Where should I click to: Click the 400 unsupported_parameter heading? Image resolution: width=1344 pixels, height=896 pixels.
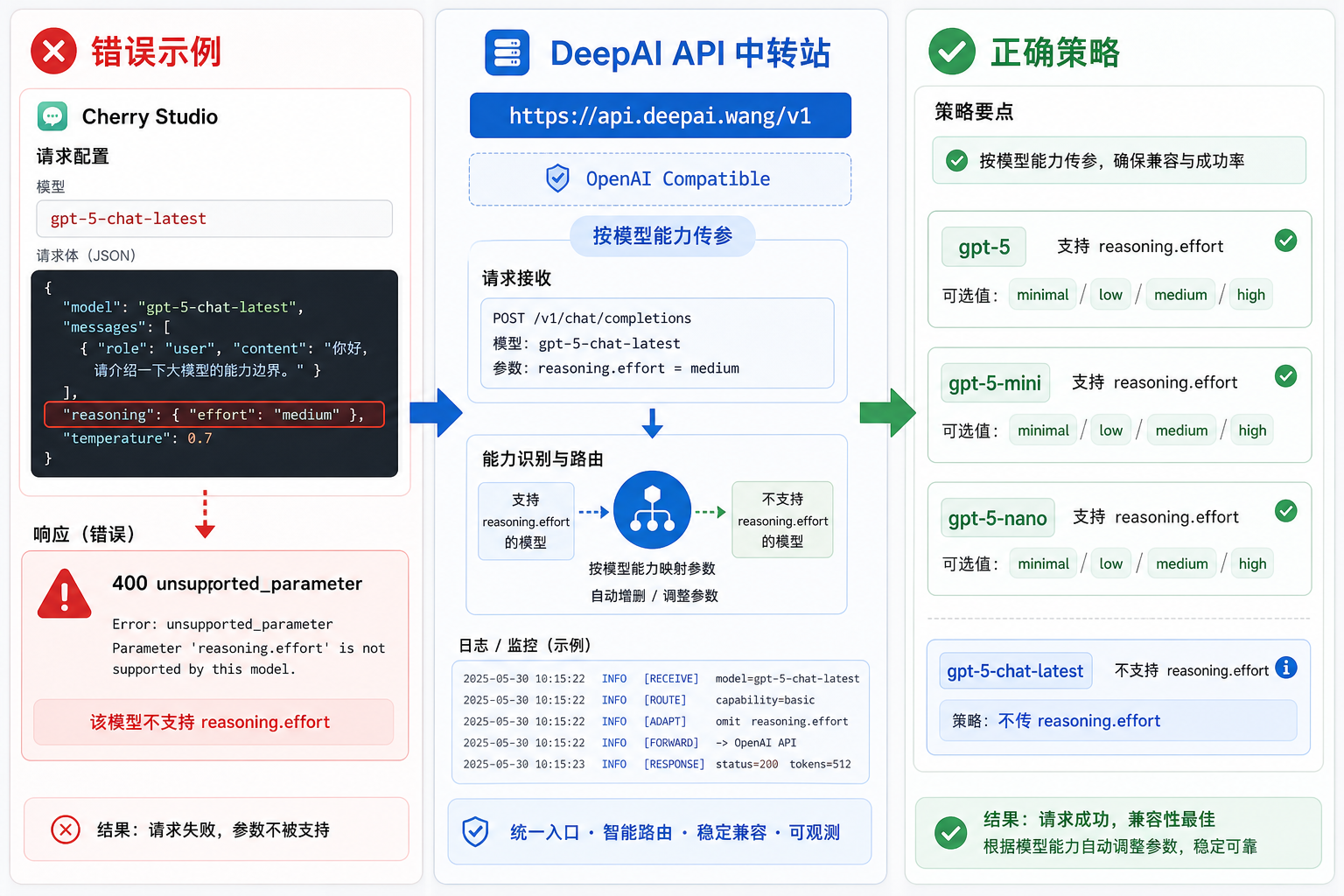(x=237, y=584)
